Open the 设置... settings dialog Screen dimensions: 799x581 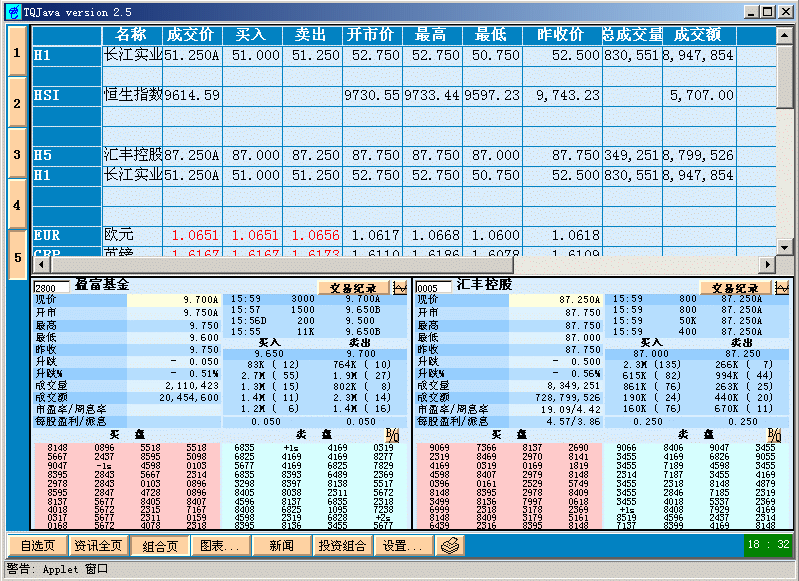[404, 546]
